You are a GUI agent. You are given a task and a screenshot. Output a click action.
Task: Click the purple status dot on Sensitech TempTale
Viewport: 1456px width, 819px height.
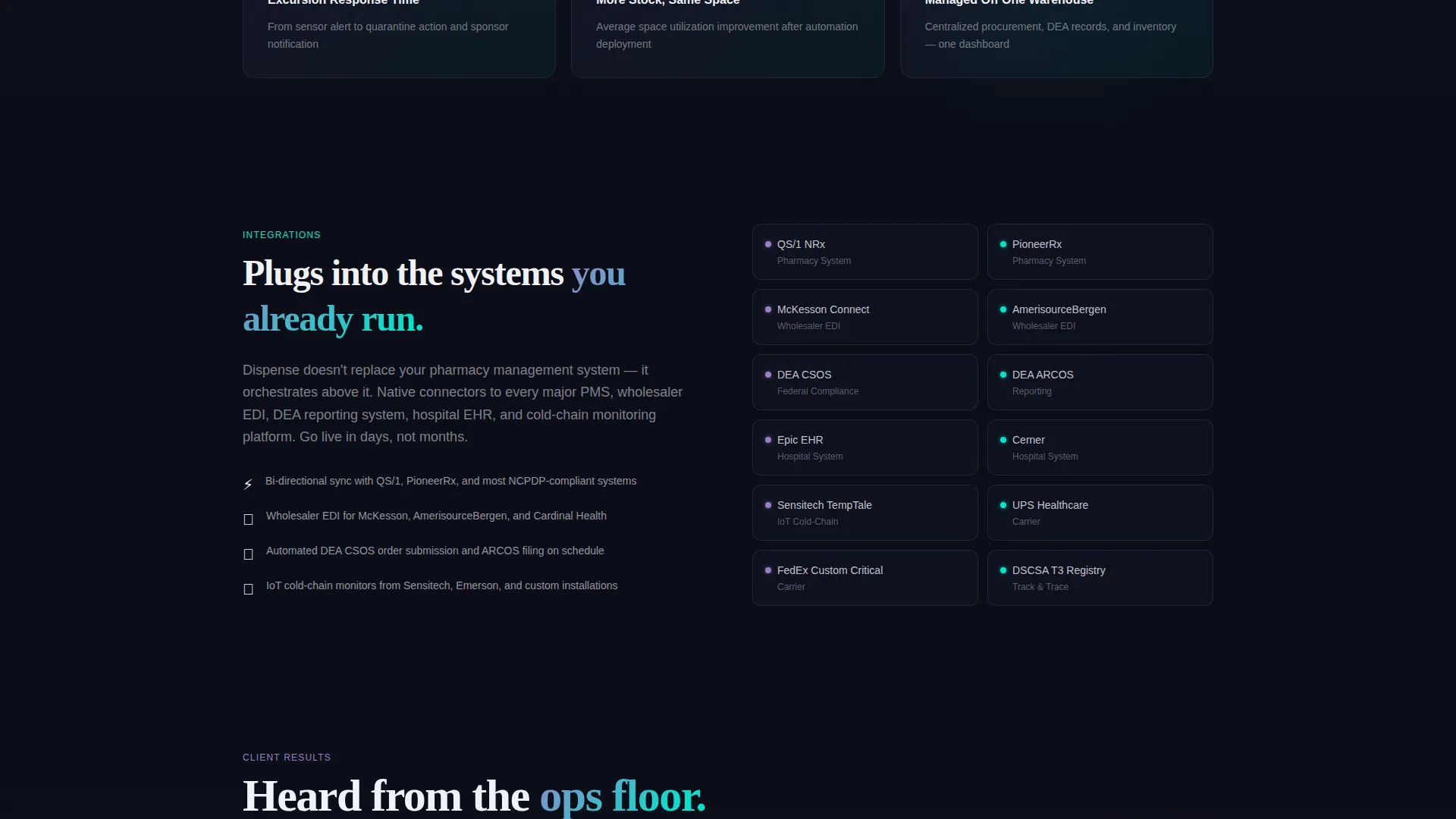768,505
